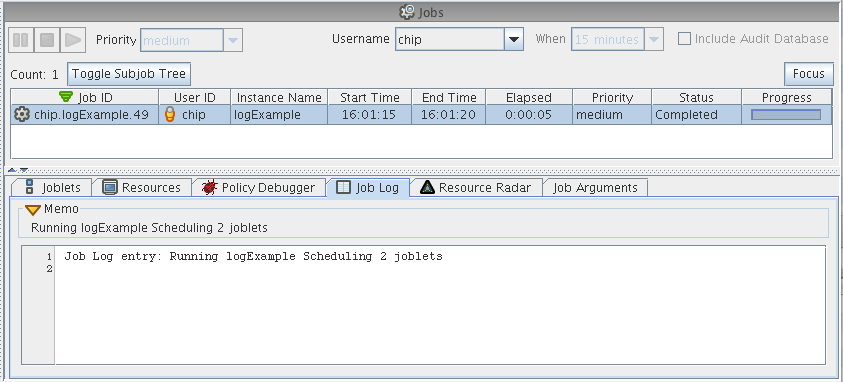Image resolution: width=843 pixels, height=382 pixels.
Task: Enable Include Audit Database checkbox
Action: (684, 39)
